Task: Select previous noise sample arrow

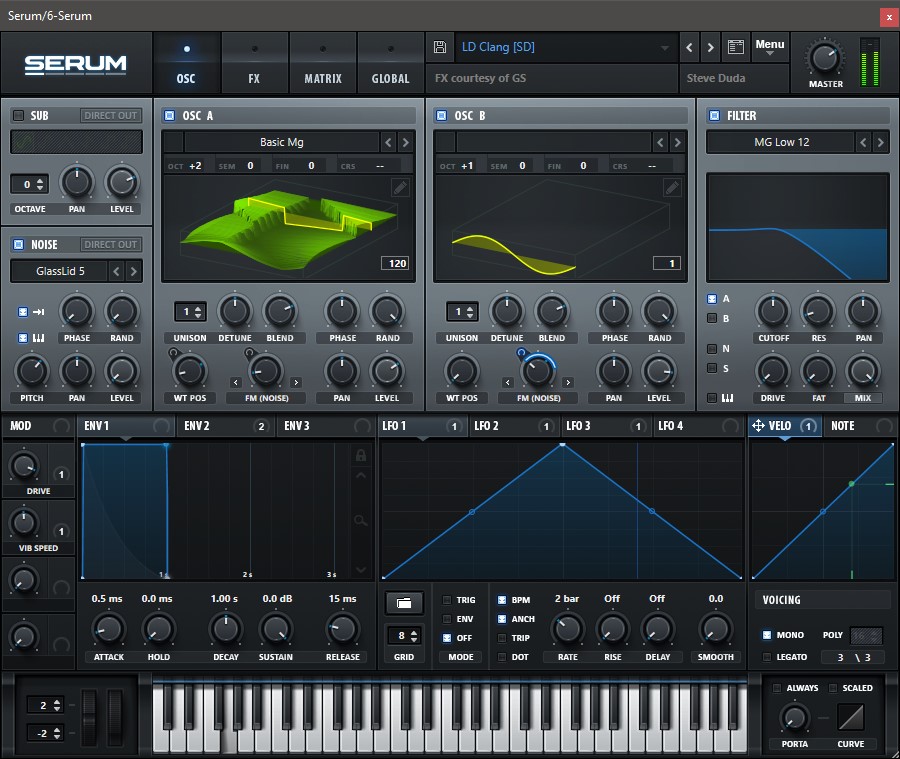Action: coord(117,271)
